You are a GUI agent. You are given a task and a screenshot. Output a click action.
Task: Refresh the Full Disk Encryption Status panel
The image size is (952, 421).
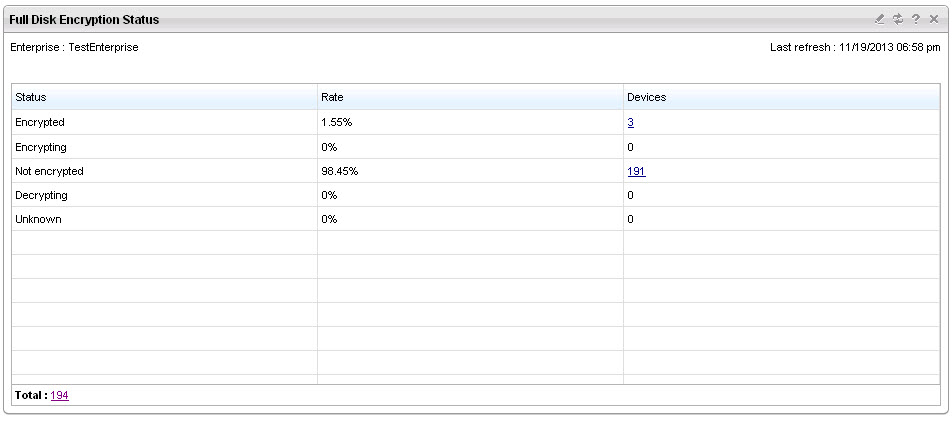pyautogui.click(x=898, y=19)
